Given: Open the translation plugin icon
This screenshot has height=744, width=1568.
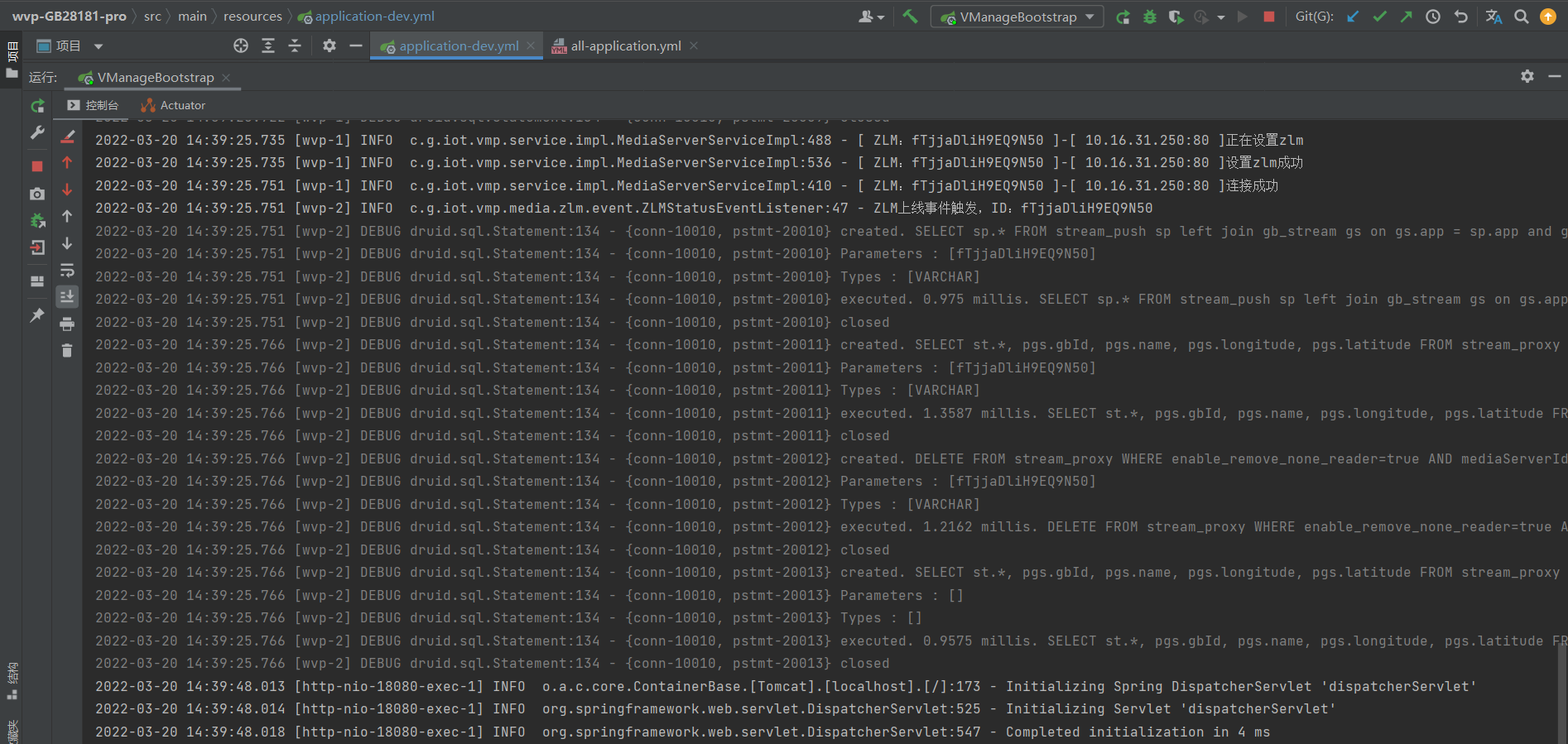Looking at the screenshot, I should (1493, 17).
